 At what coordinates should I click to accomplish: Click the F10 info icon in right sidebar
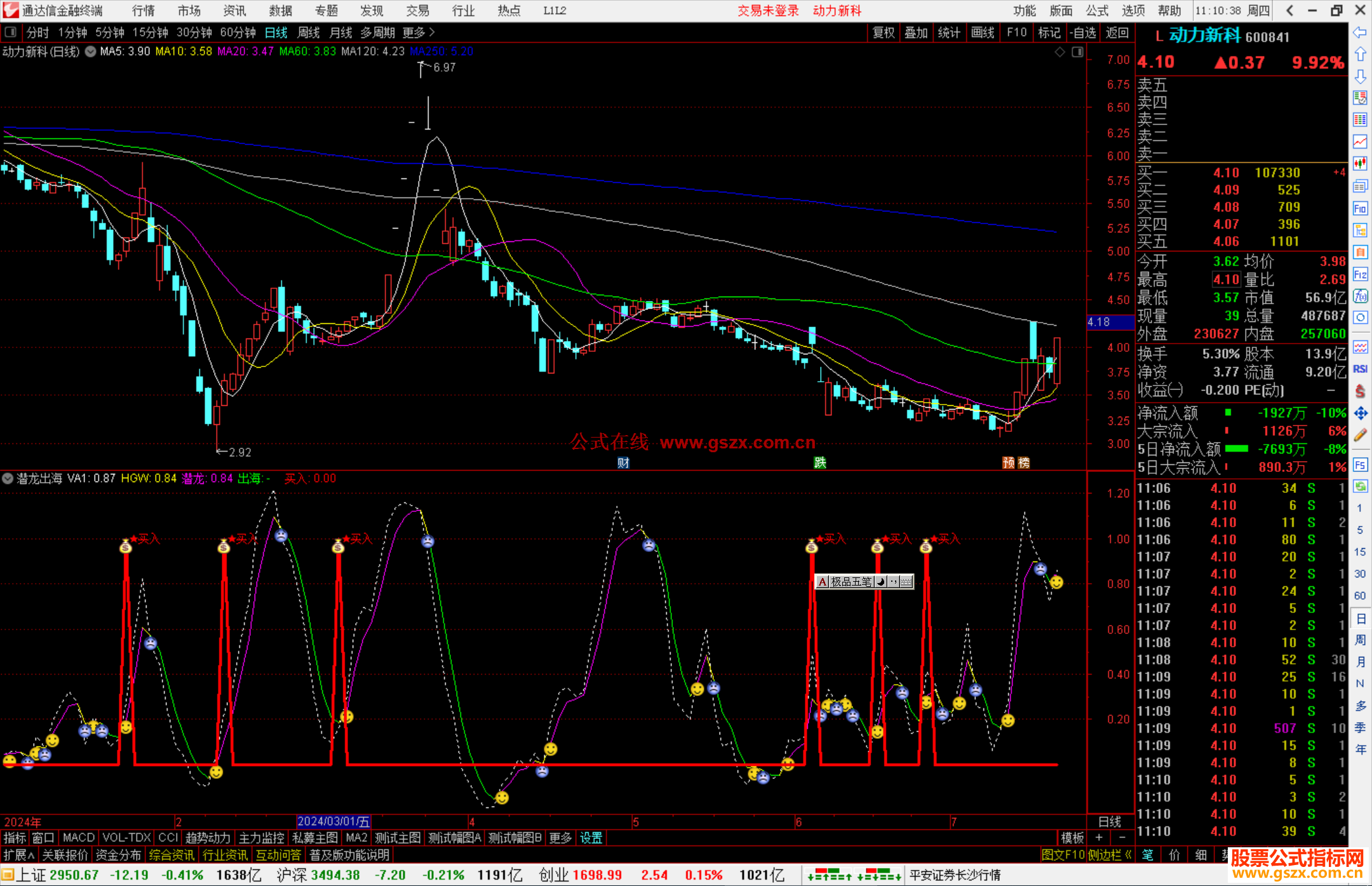[1360, 209]
